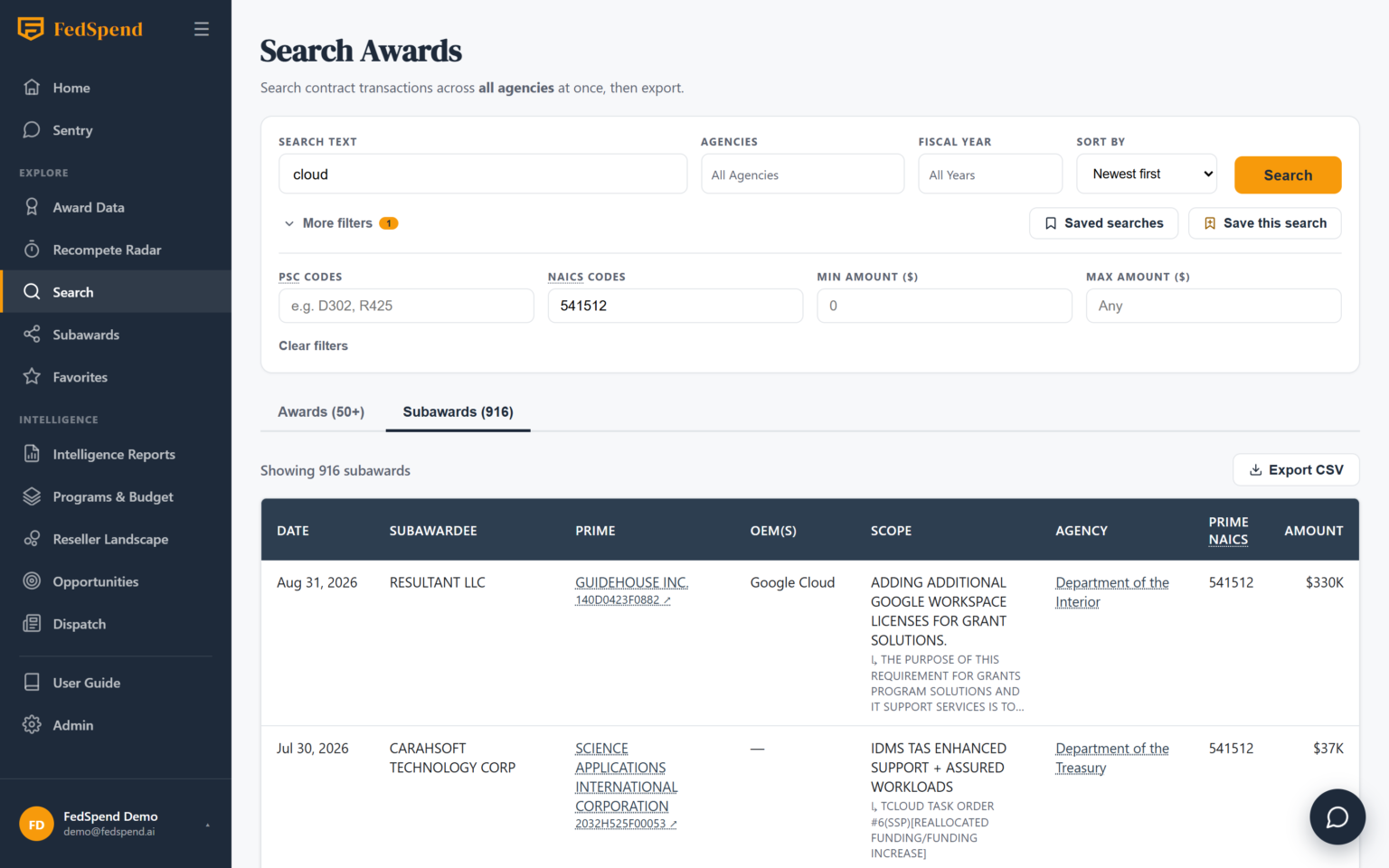Click the Max Amount input field
Viewport: 1389px width, 868px height.
(1214, 306)
